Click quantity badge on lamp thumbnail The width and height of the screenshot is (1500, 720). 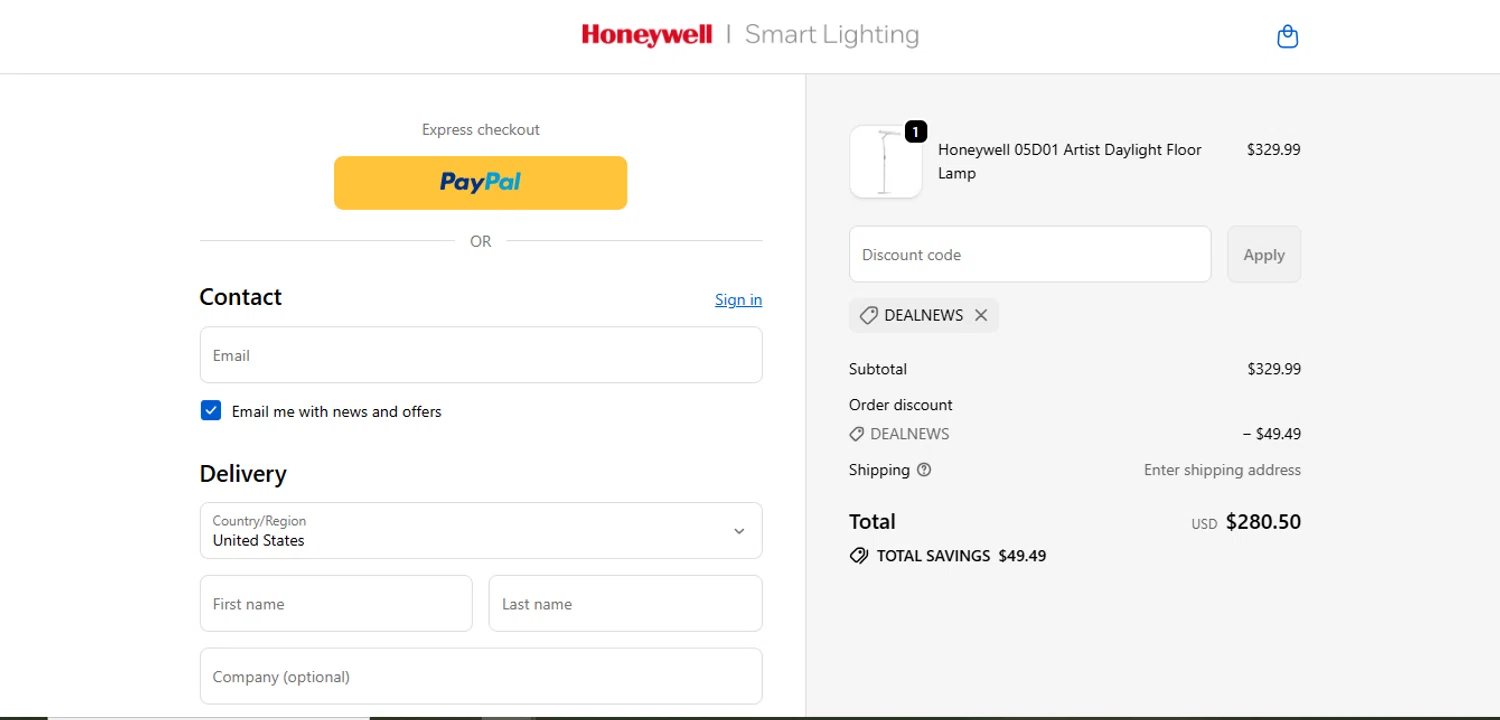(x=916, y=131)
